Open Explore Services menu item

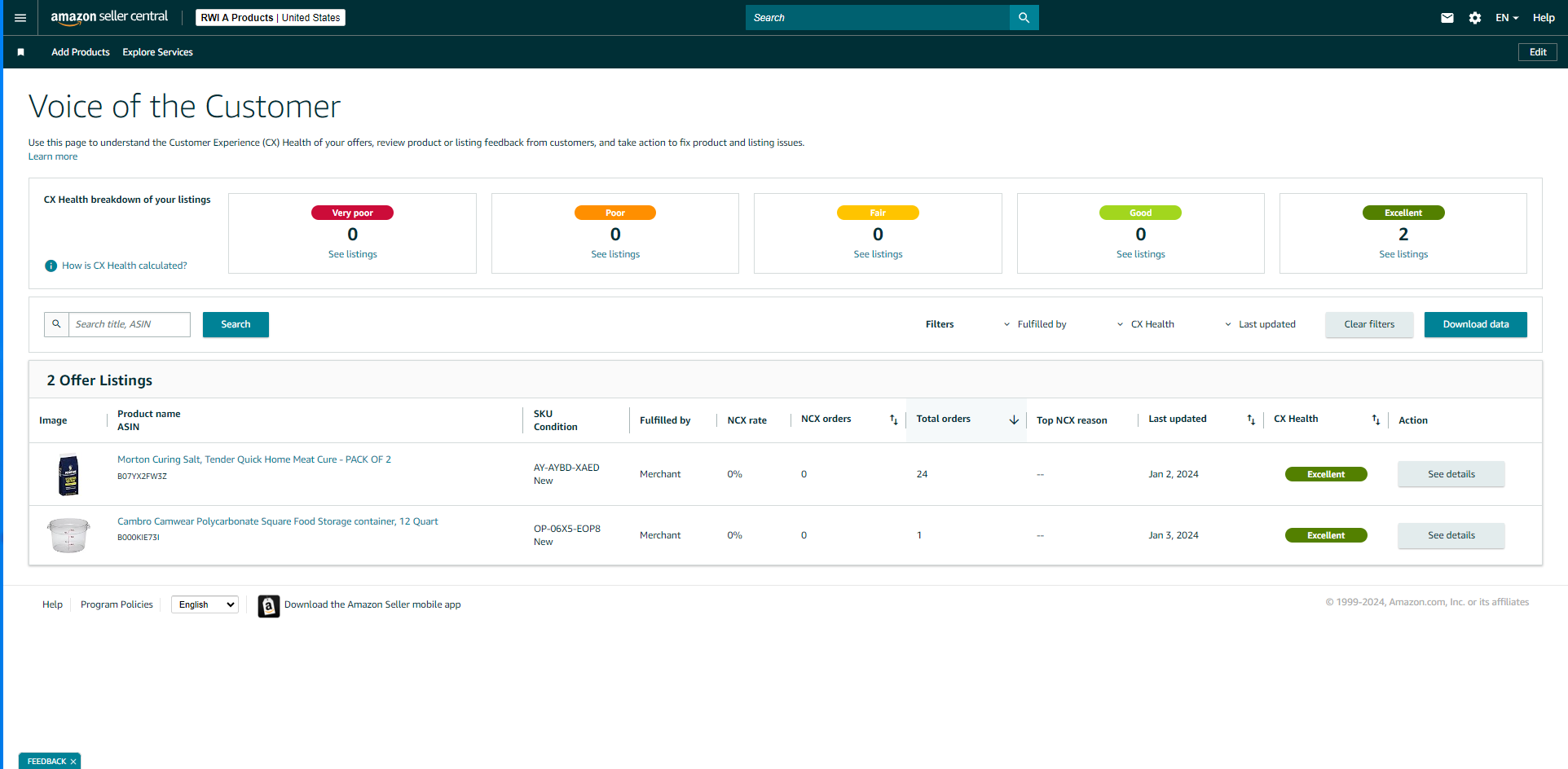(158, 52)
